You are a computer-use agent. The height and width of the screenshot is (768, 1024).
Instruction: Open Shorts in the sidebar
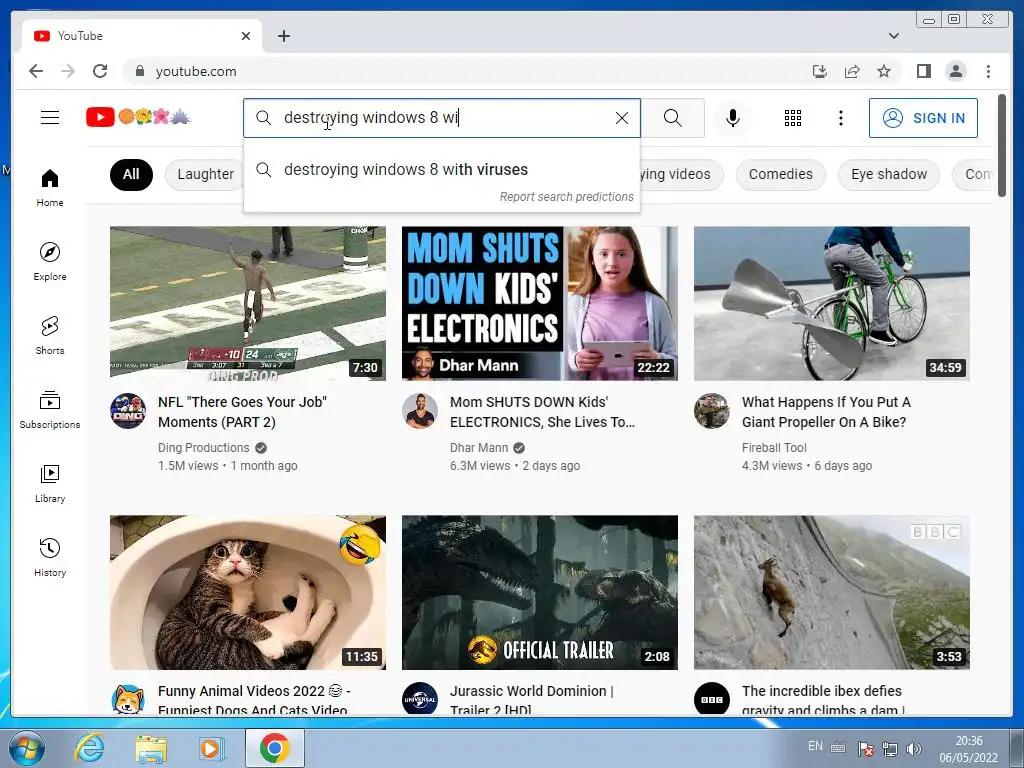(50, 335)
